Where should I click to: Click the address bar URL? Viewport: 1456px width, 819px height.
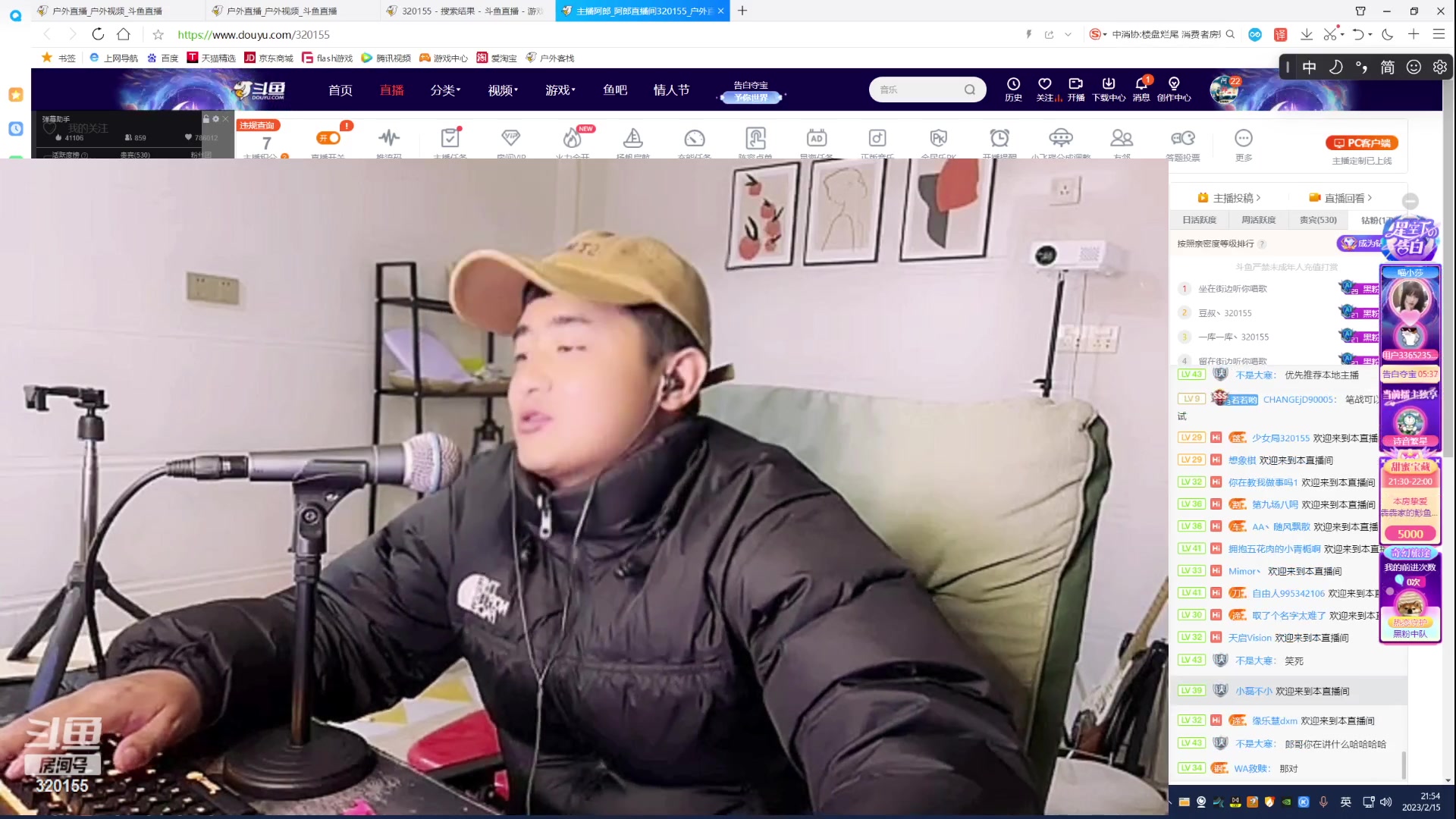pyautogui.click(x=253, y=34)
